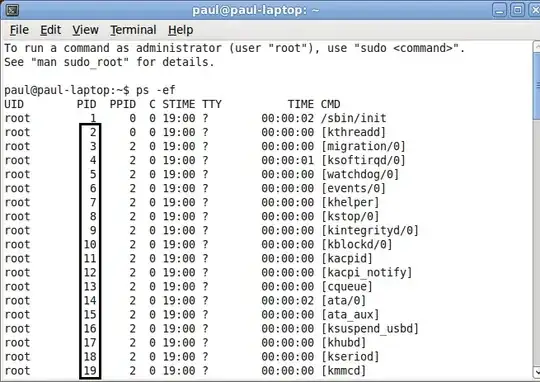Minimize the terminal window
The width and height of the screenshot is (540, 382).
(x=499, y=10)
